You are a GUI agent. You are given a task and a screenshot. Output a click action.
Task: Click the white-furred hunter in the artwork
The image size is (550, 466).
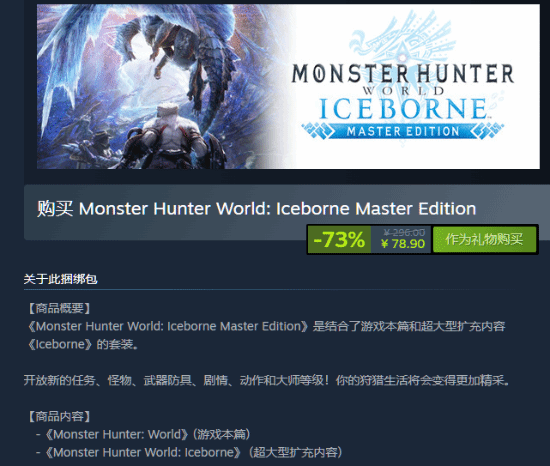170,137
